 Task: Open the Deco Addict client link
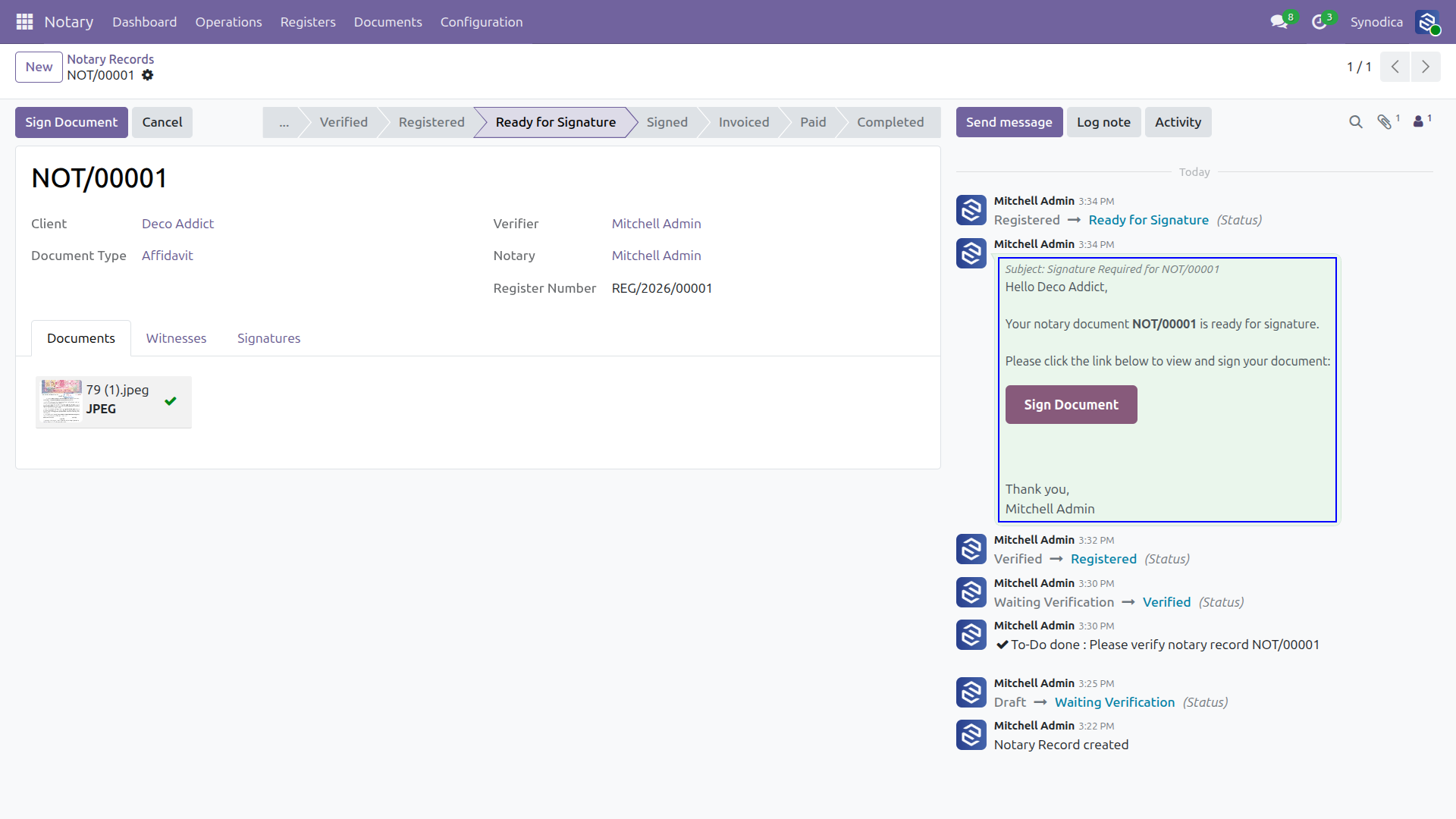coord(177,224)
